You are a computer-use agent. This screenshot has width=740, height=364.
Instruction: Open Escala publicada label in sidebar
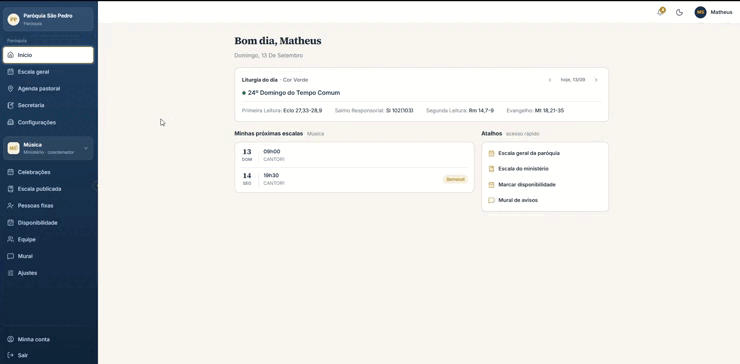point(39,189)
